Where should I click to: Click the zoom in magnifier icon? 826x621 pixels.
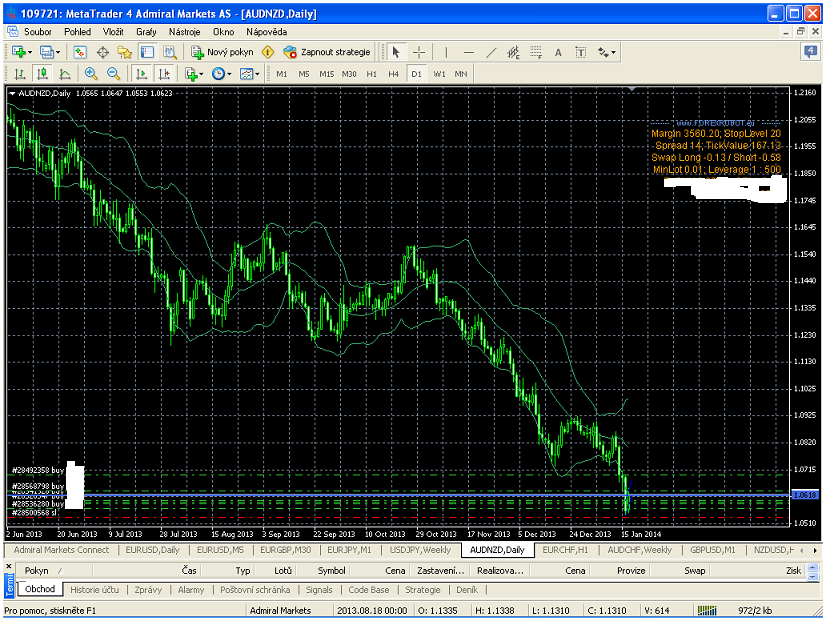[x=91, y=73]
